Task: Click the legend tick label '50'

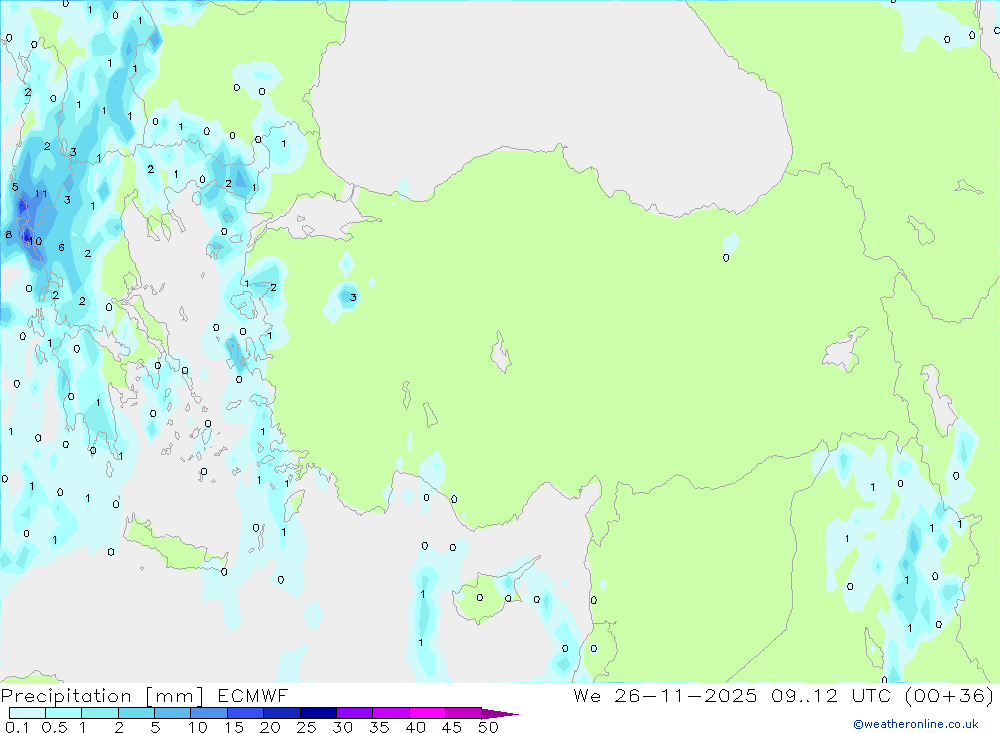Action: click(488, 727)
